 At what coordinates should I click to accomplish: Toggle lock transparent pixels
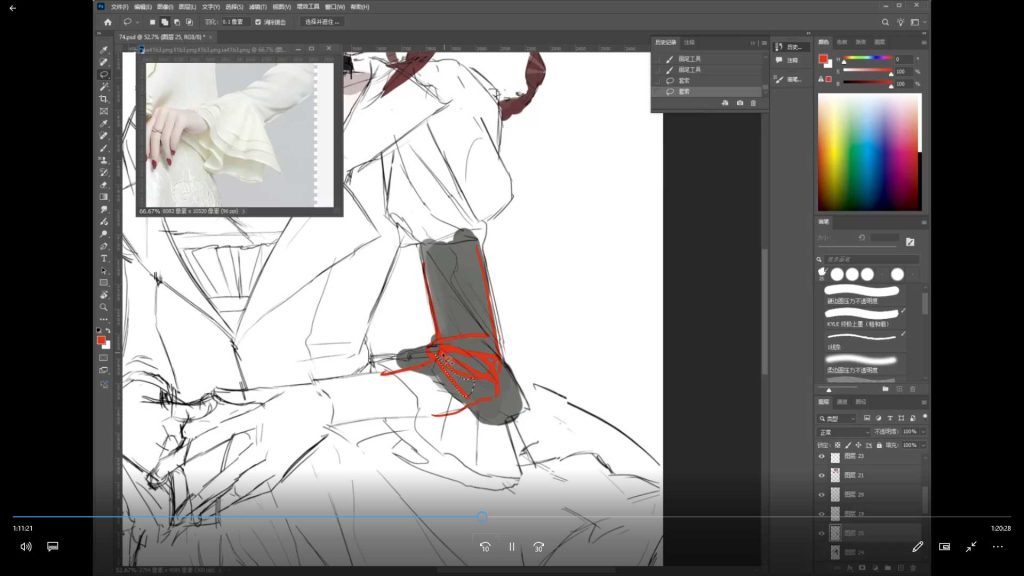point(838,445)
